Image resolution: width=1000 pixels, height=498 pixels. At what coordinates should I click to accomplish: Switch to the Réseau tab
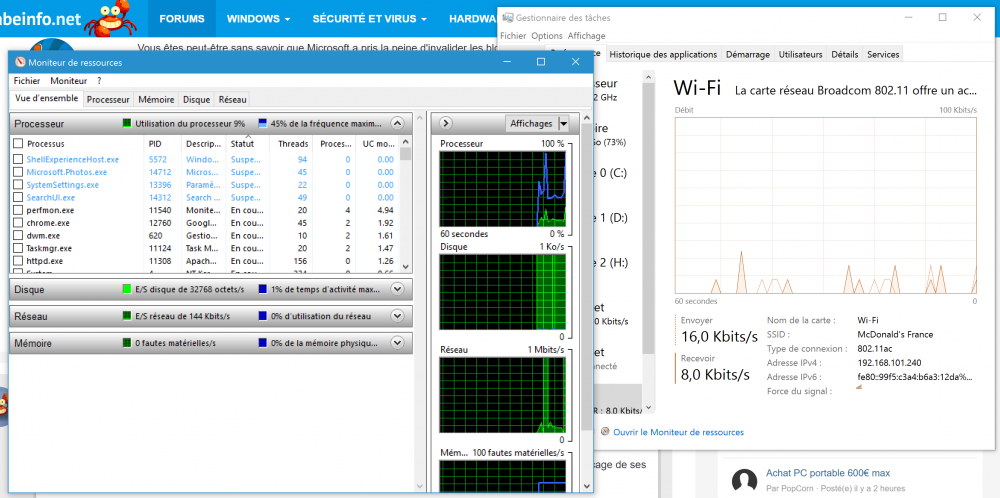232,100
